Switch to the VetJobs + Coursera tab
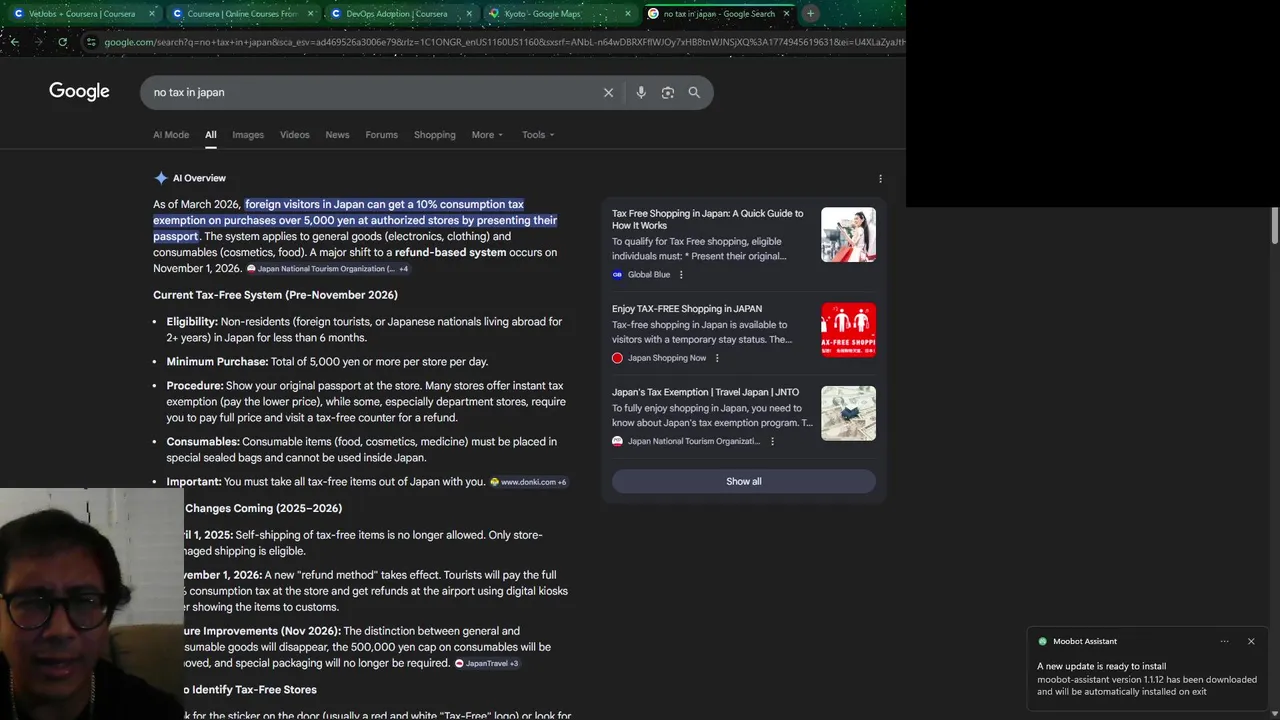 [x=84, y=14]
